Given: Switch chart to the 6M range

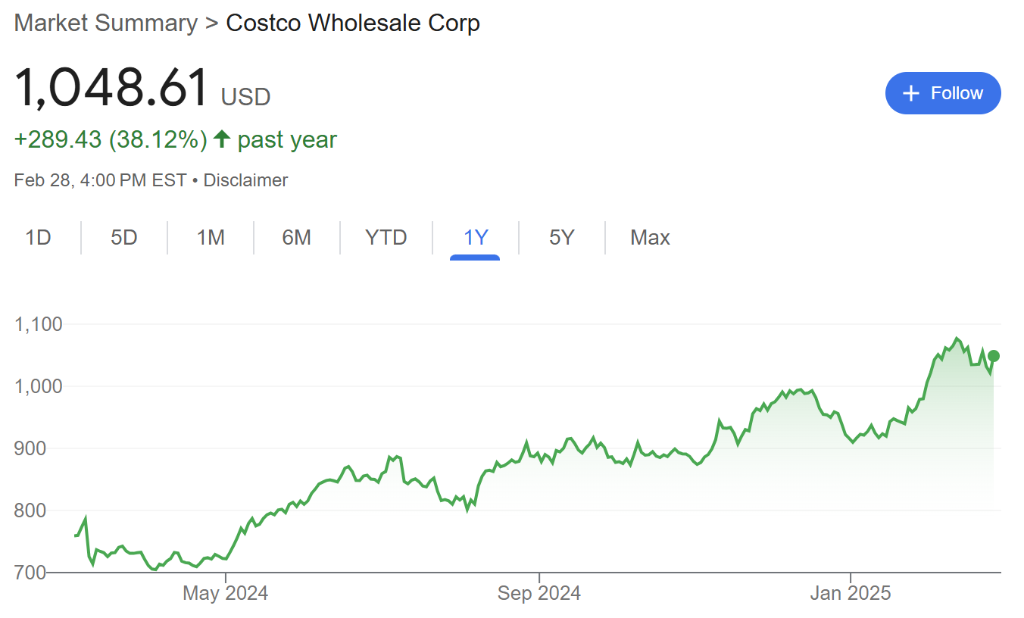Looking at the screenshot, I should (296, 237).
